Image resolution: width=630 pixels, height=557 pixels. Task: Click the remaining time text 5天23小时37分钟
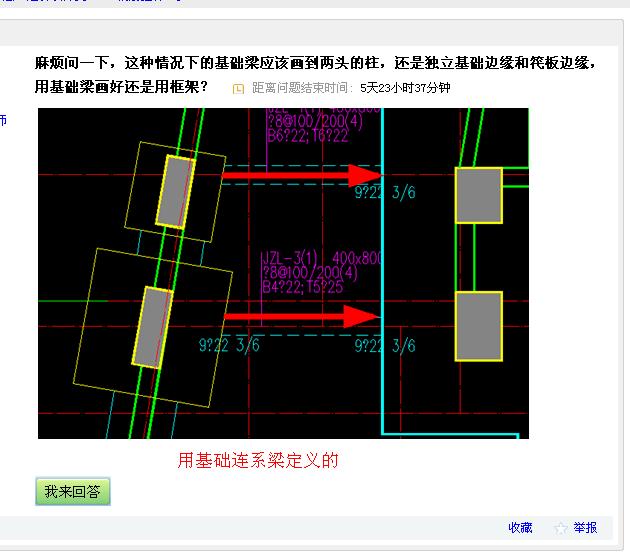pos(405,88)
